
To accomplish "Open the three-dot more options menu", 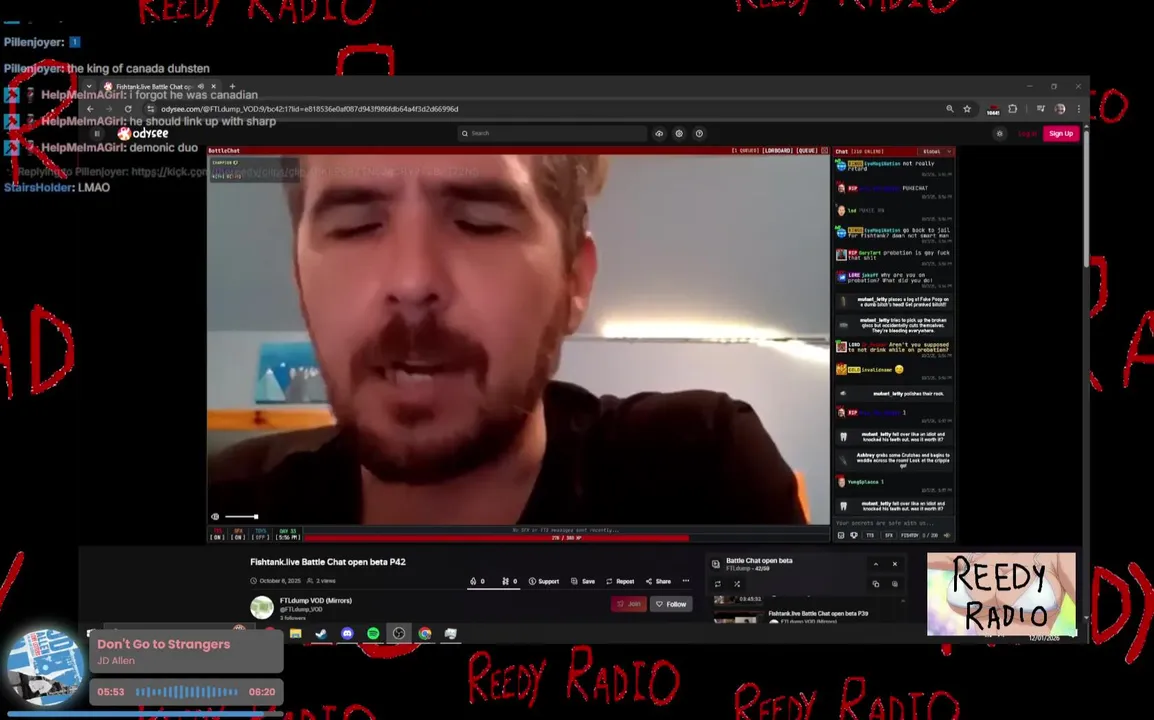I will [x=686, y=581].
